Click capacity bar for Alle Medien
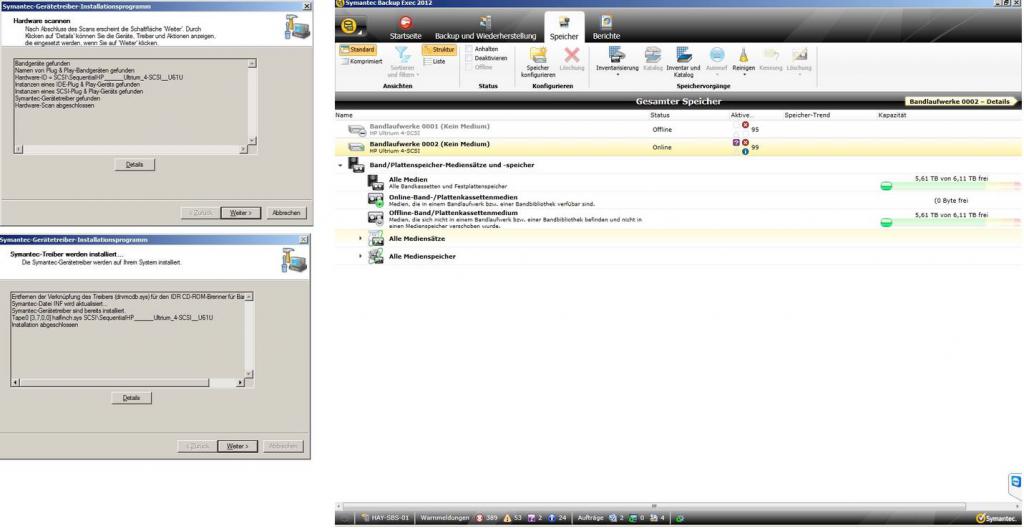Screen dimensions: 1024x529 (x=949, y=186)
